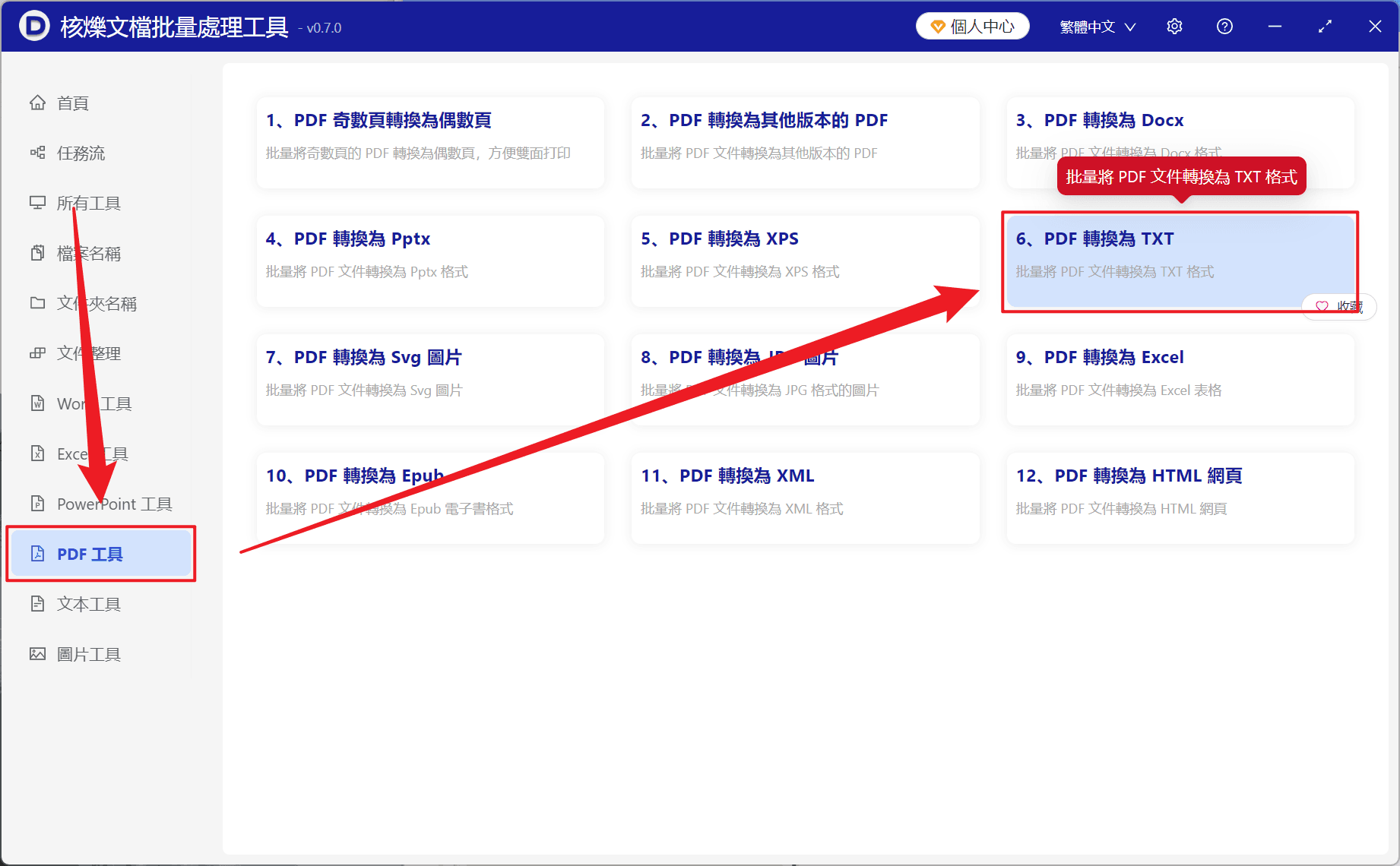Image resolution: width=1400 pixels, height=866 pixels.
Task: Maximize the application window
Action: (x=1325, y=27)
